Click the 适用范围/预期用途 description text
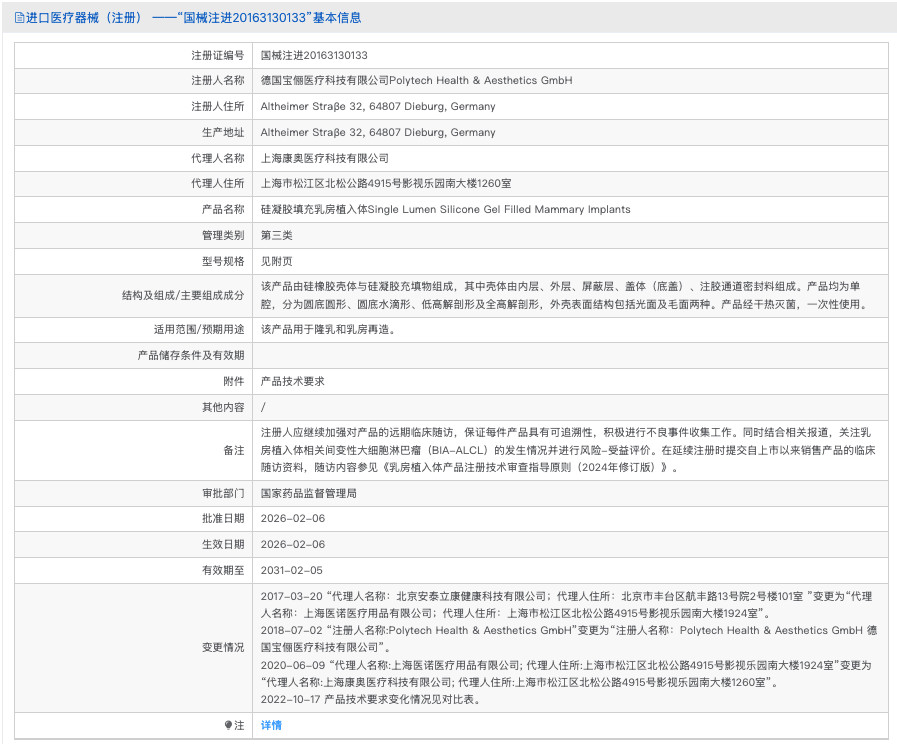 327,329
